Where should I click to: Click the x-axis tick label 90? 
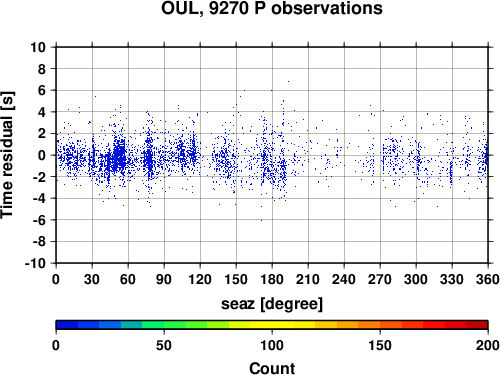164,279
